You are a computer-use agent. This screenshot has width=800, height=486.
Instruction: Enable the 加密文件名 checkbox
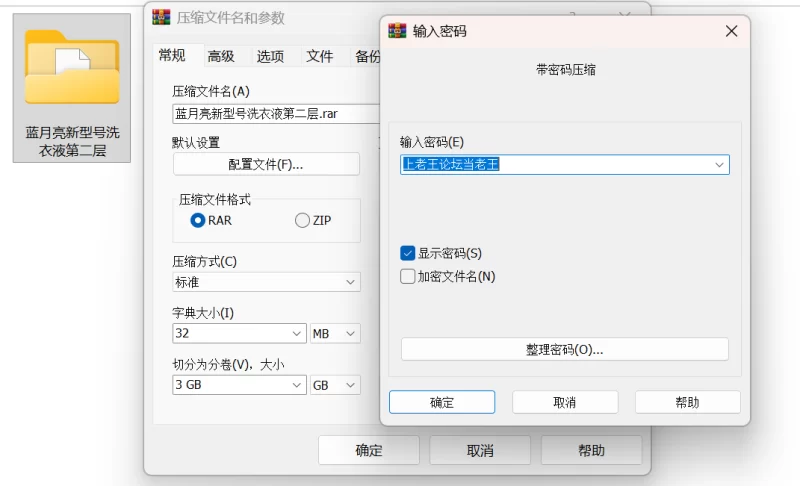tap(408, 276)
